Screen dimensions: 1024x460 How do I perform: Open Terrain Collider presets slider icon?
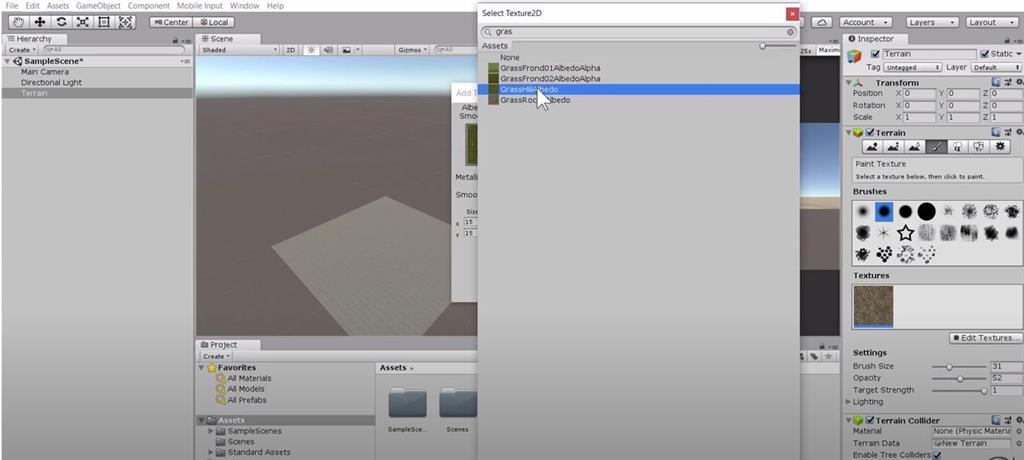coord(1006,420)
